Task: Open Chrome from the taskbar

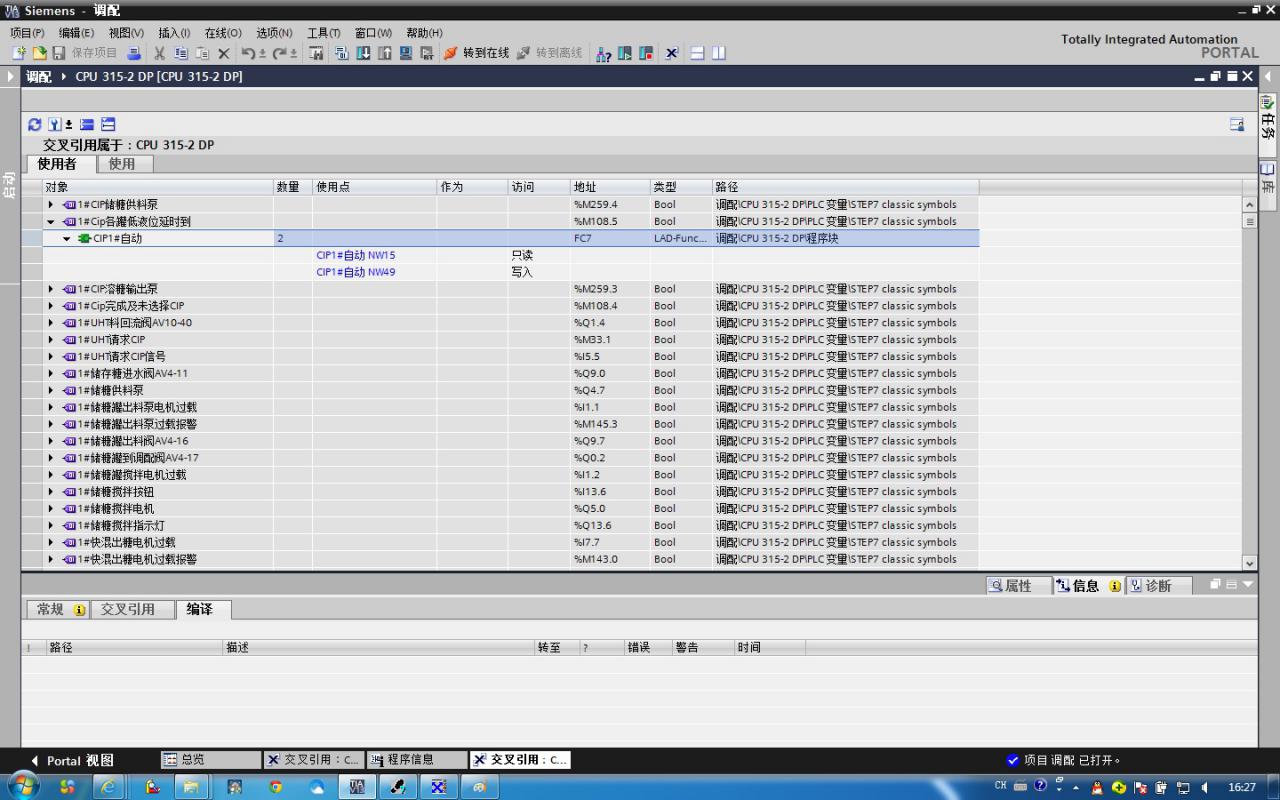Action: pyautogui.click(x=276, y=787)
